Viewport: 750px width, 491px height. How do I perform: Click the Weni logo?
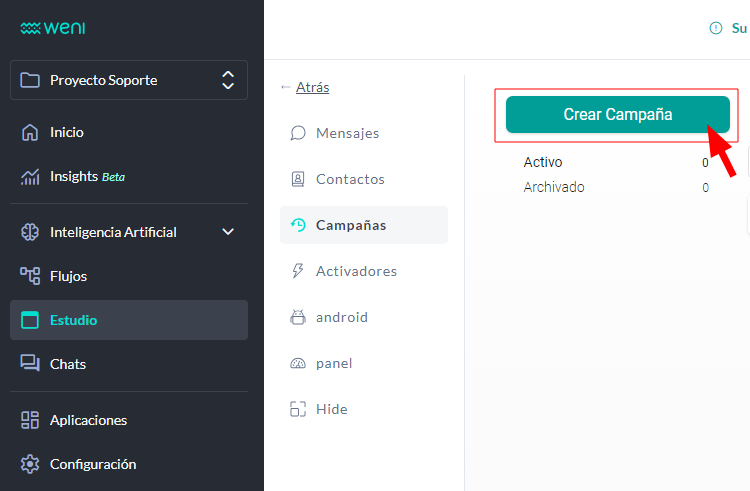pyautogui.click(x=53, y=28)
